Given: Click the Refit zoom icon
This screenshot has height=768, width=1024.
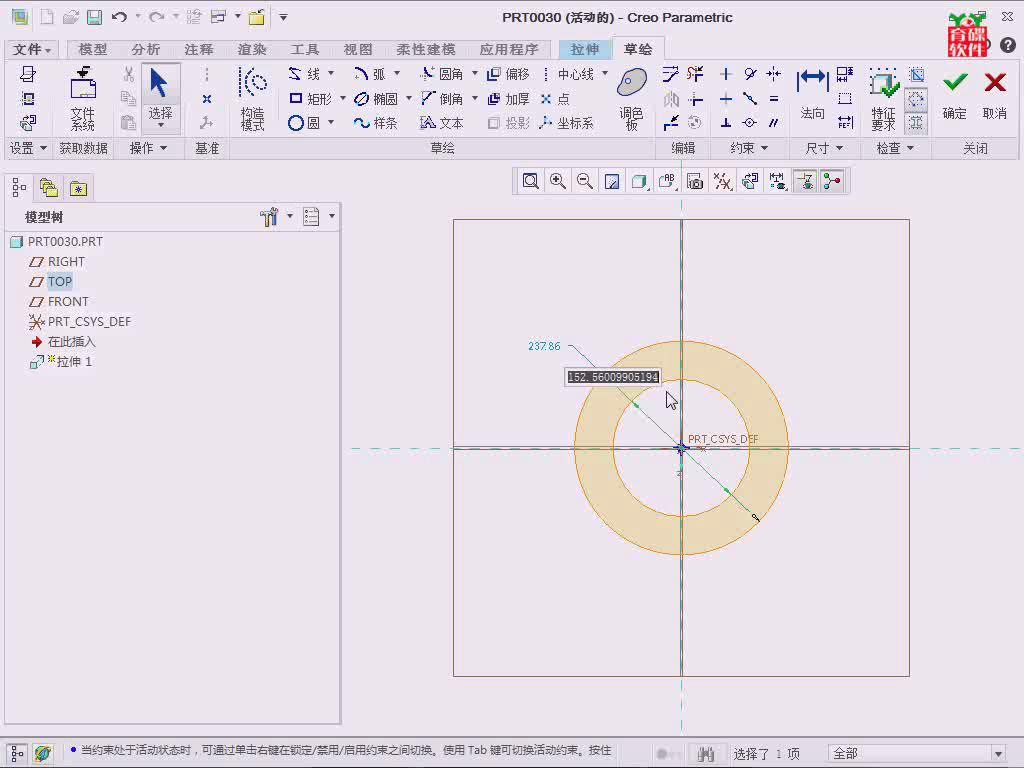Looking at the screenshot, I should (530, 182).
